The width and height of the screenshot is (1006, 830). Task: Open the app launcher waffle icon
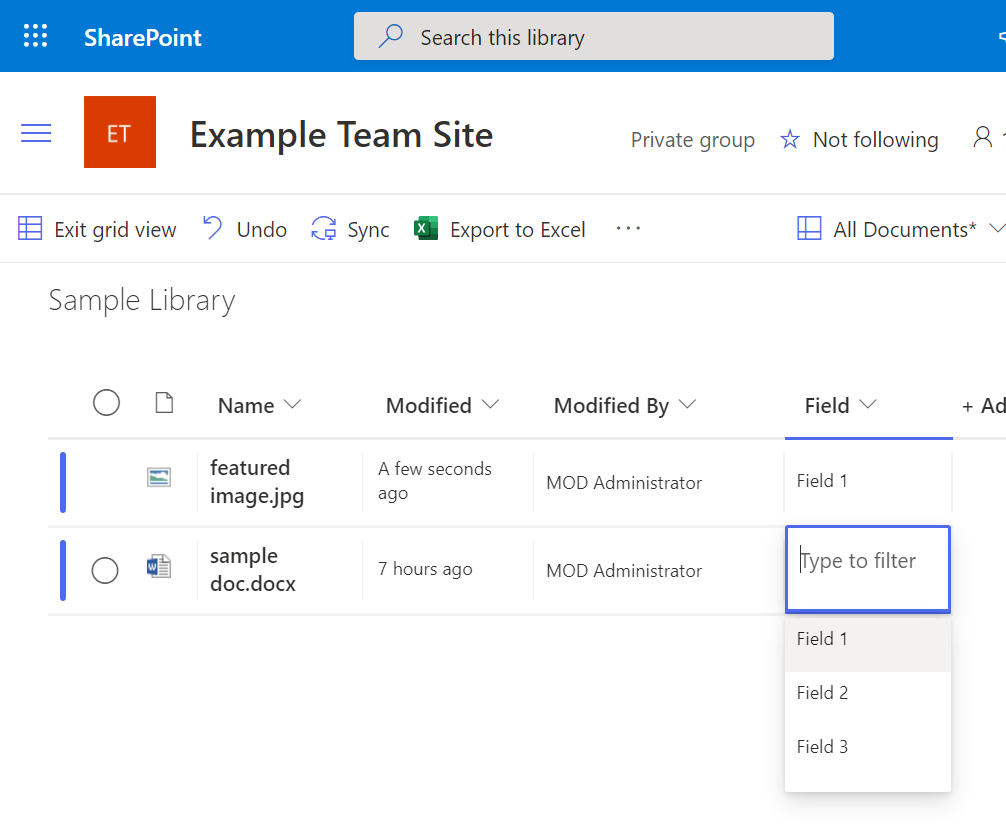(35, 36)
